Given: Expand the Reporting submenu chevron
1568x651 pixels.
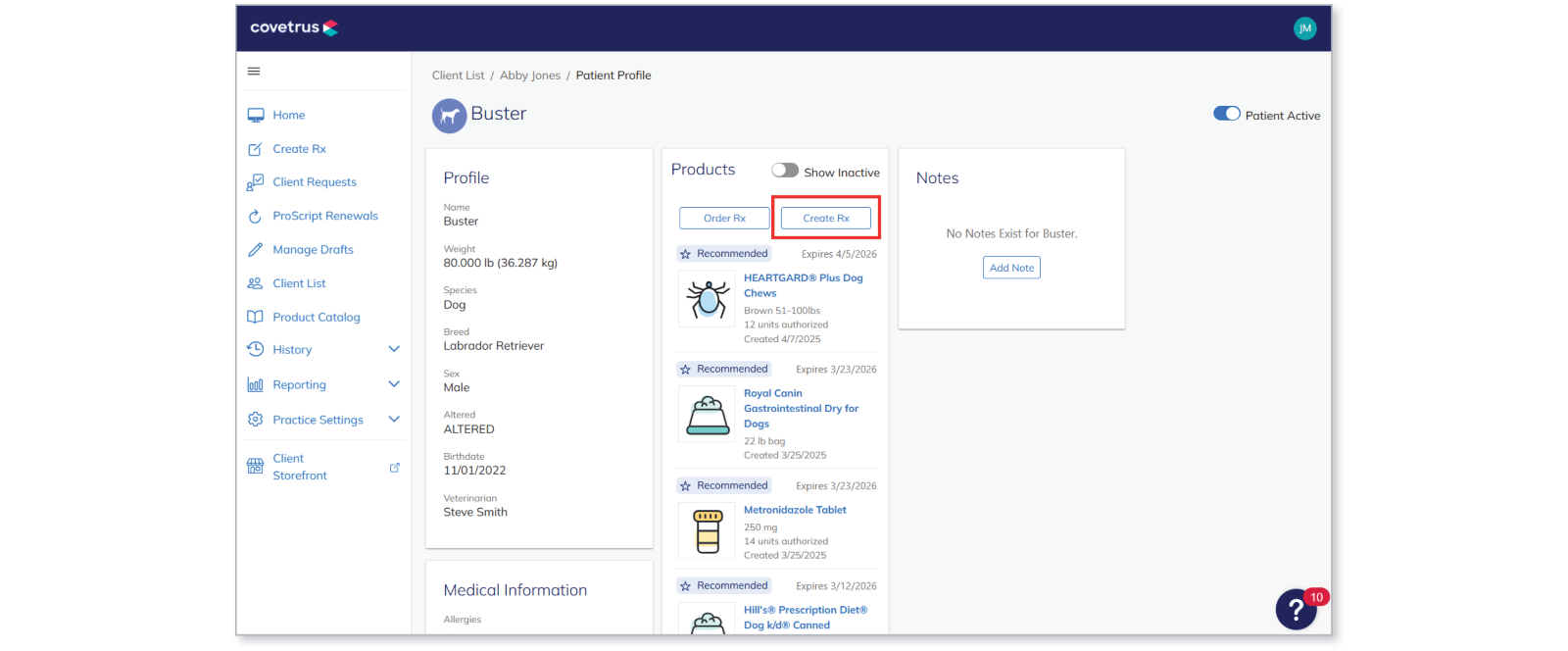Looking at the screenshot, I should (x=394, y=384).
